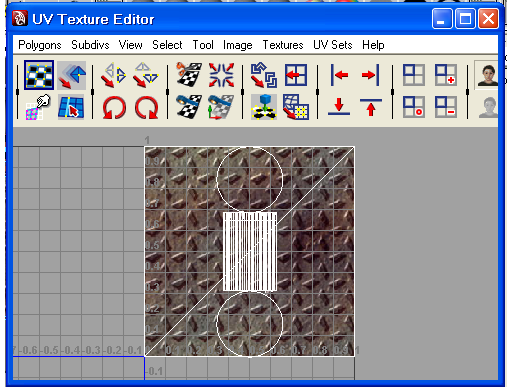Add selected faces to isolate set
Screen dimensions: 512x387
[446, 75]
